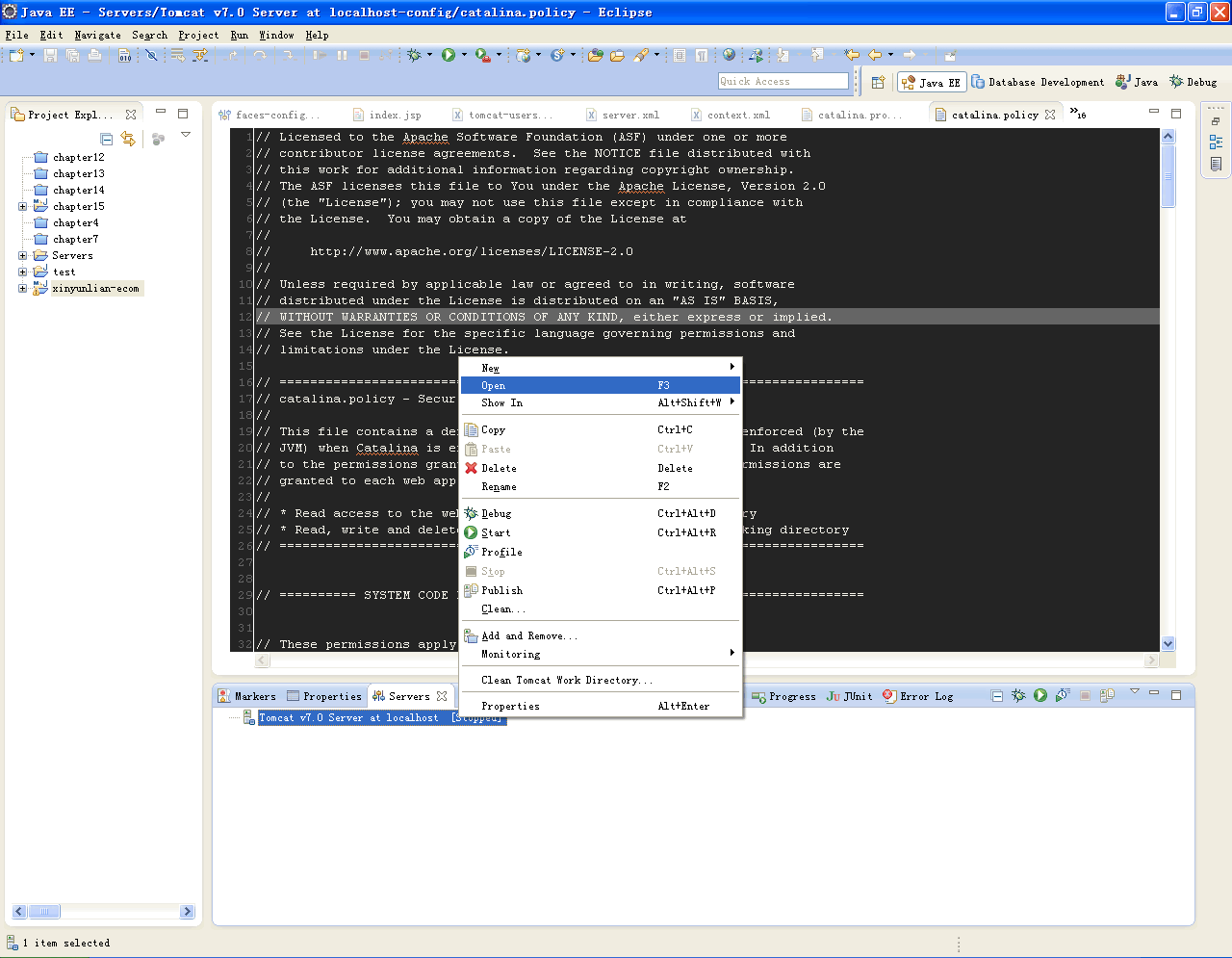Expand the chapter15 project node
1232x958 pixels.
pyautogui.click(x=22, y=206)
